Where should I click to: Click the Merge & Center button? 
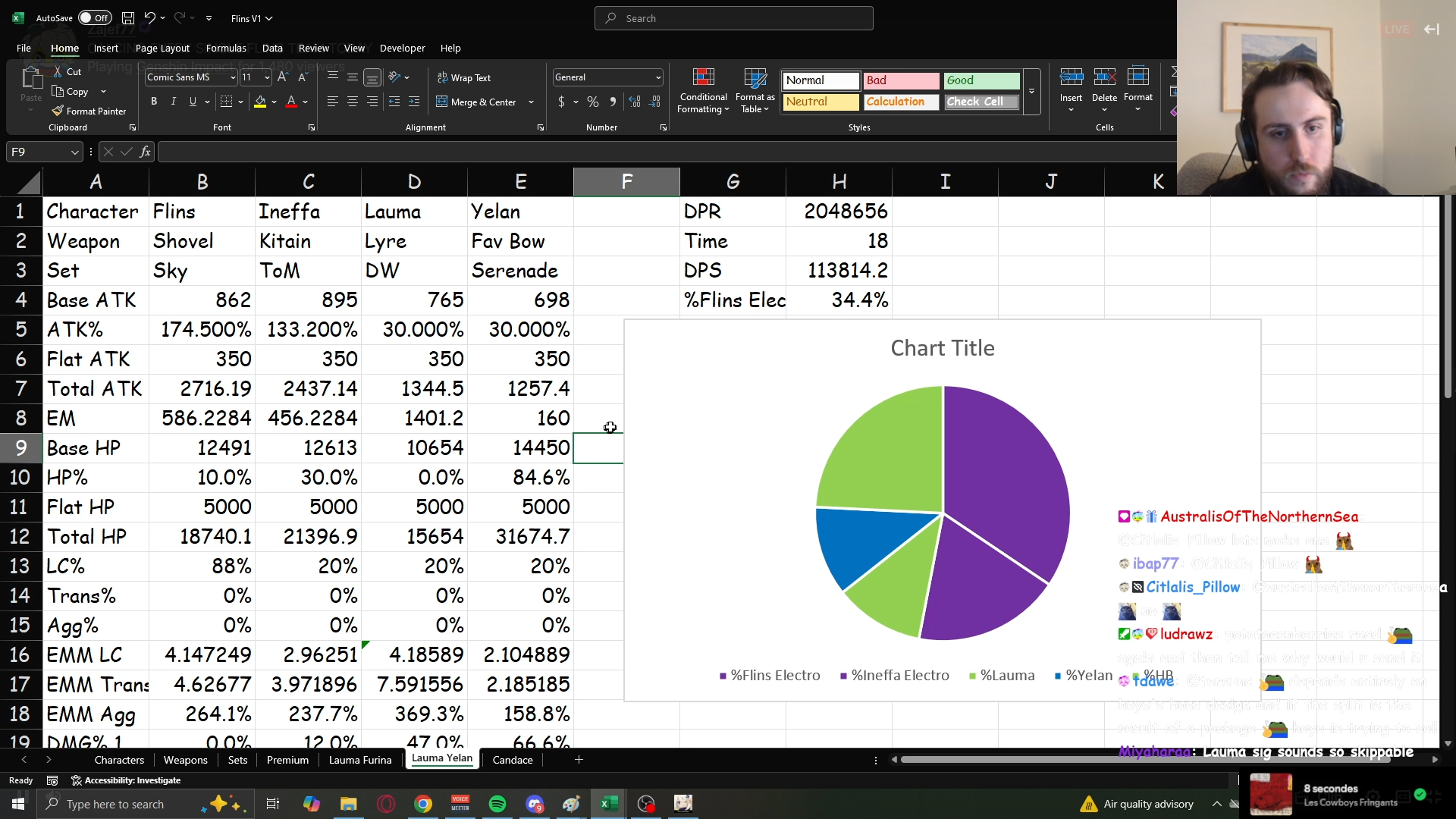(475, 102)
